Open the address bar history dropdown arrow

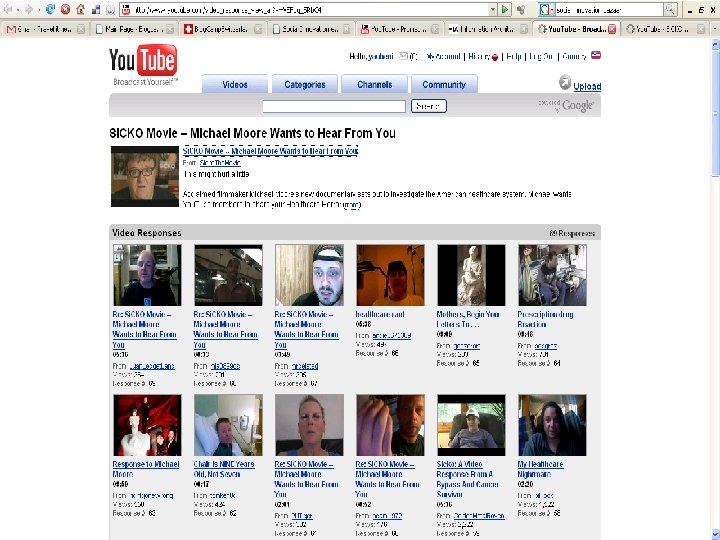(492, 9)
